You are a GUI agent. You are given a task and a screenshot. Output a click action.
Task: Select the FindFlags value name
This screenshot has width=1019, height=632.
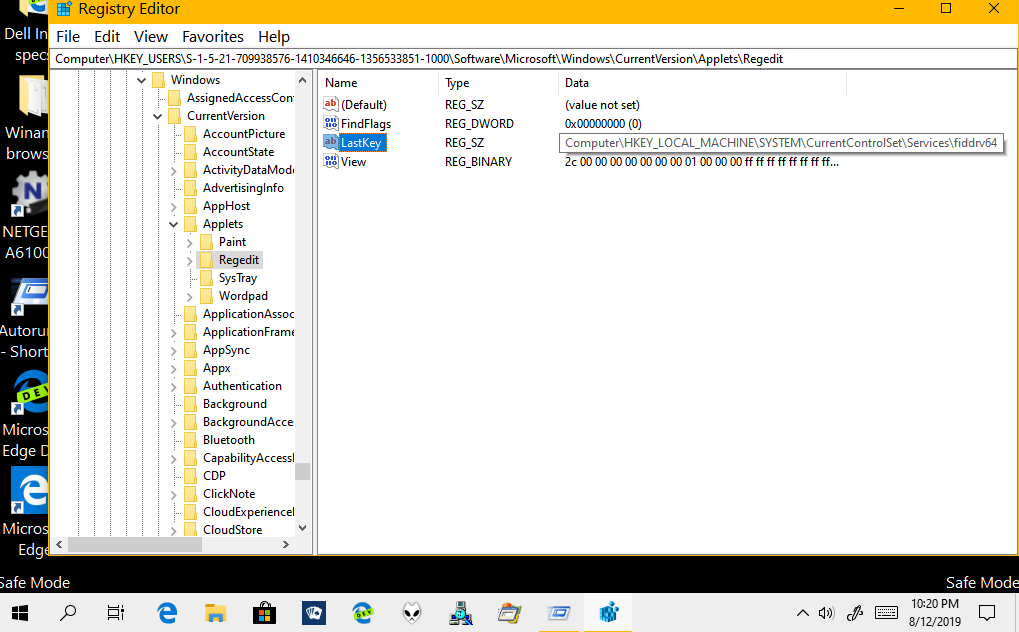[366, 124]
